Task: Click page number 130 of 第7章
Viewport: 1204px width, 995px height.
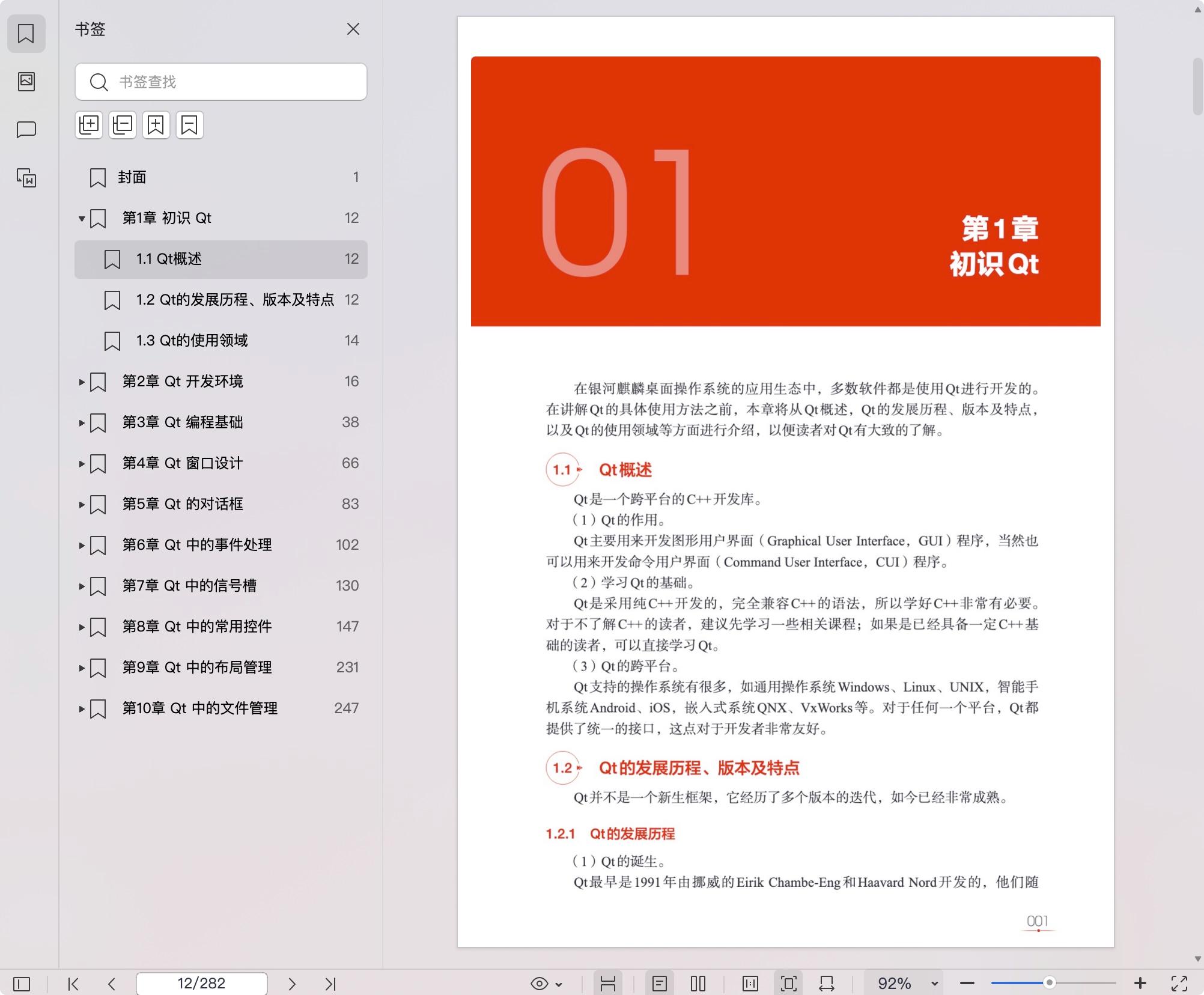Action: [347, 586]
